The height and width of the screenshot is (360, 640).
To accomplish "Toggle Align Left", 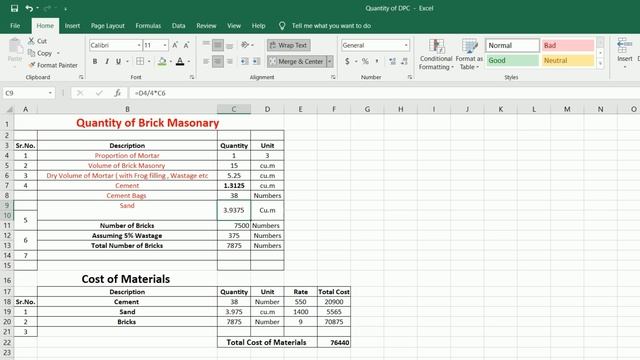I will click(x=206, y=61).
